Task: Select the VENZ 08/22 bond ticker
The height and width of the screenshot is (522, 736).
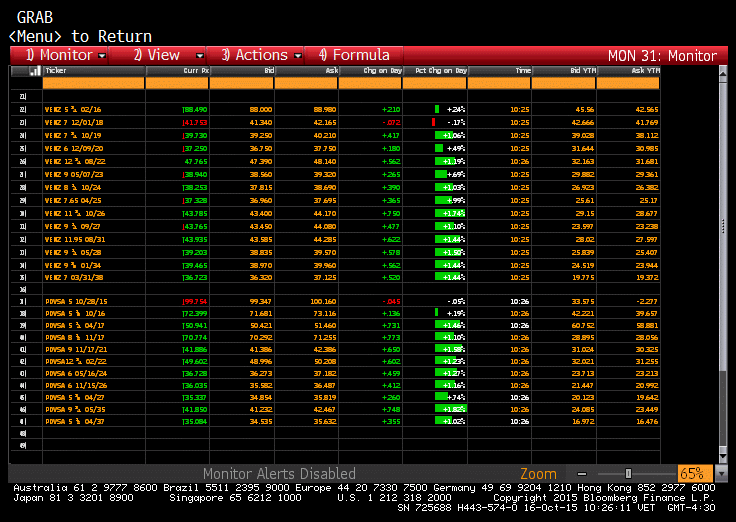Action: coord(75,161)
